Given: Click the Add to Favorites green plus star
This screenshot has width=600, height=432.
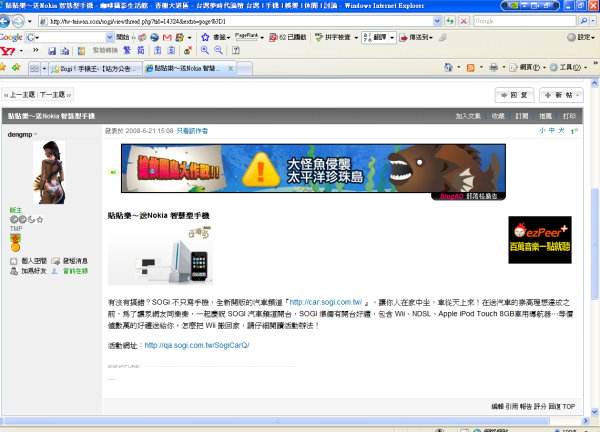Looking at the screenshot, I should tap(16, 68).
